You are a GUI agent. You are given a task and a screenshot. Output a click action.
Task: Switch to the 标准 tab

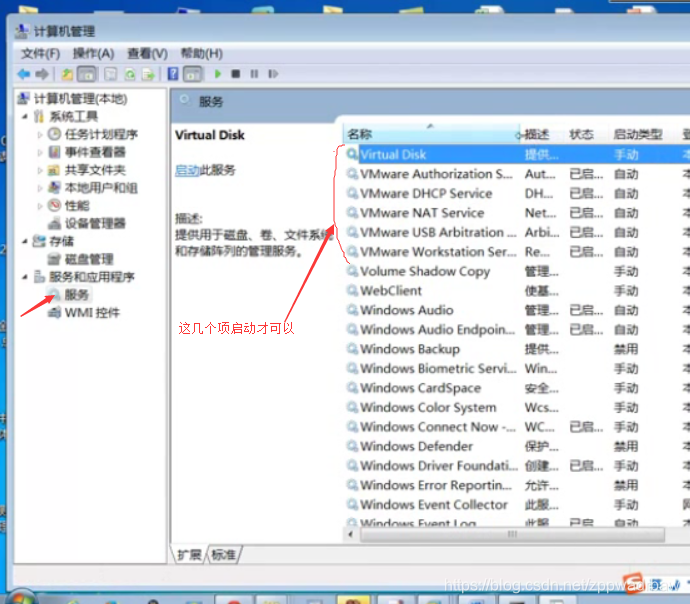224,555
